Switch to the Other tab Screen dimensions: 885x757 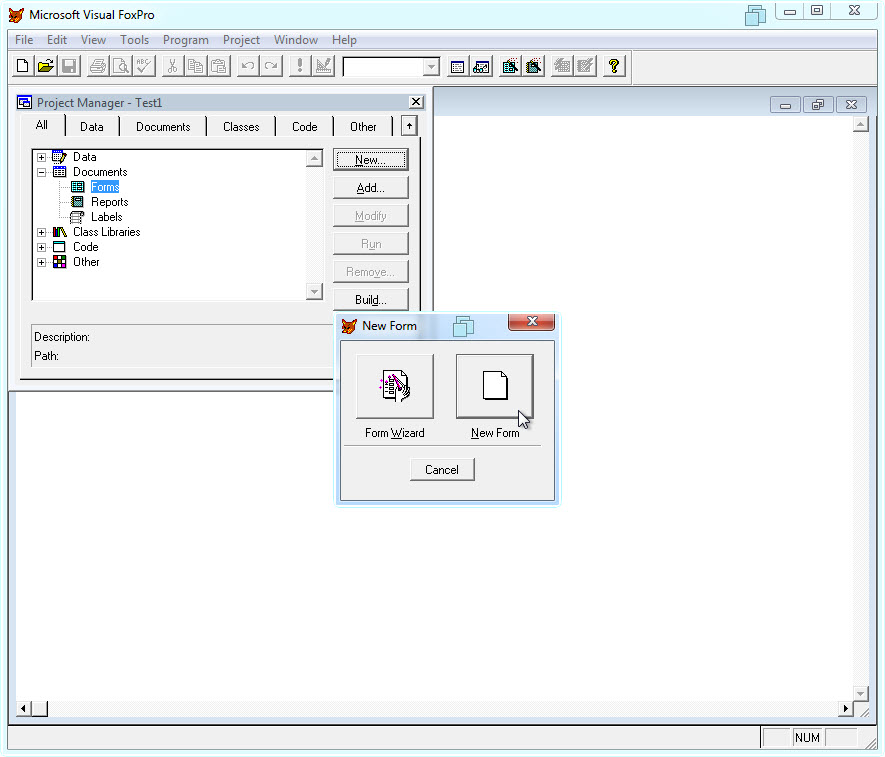(x=363, y=127)
